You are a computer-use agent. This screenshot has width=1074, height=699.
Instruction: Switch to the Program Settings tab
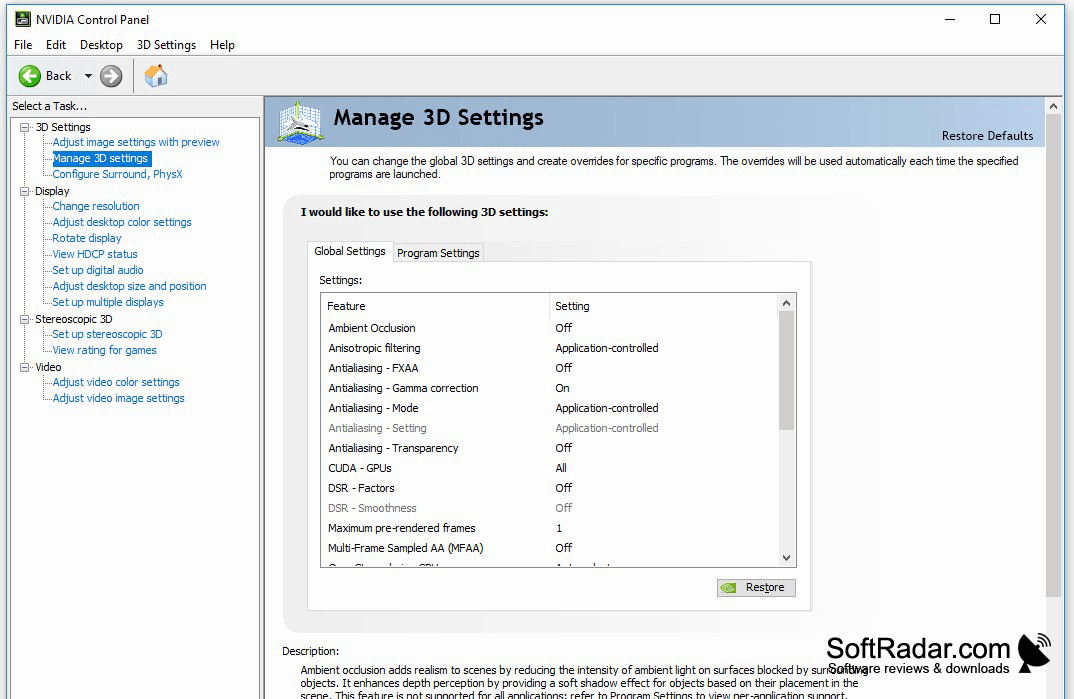(438, 253)
